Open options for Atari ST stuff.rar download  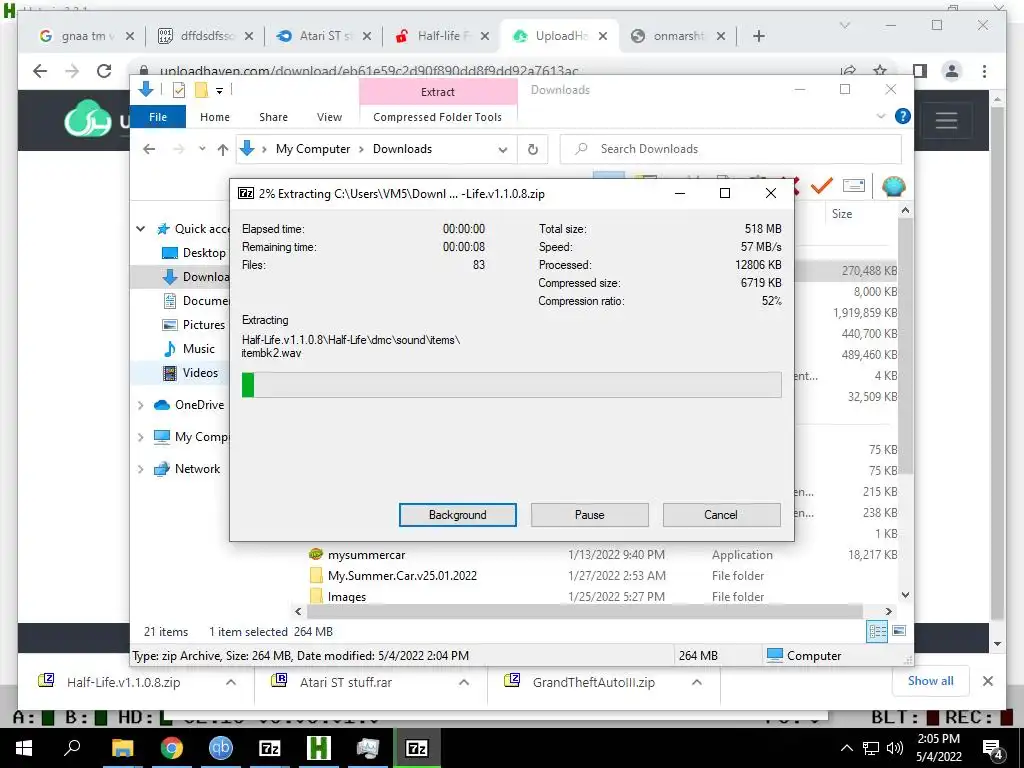pos(464,682)
